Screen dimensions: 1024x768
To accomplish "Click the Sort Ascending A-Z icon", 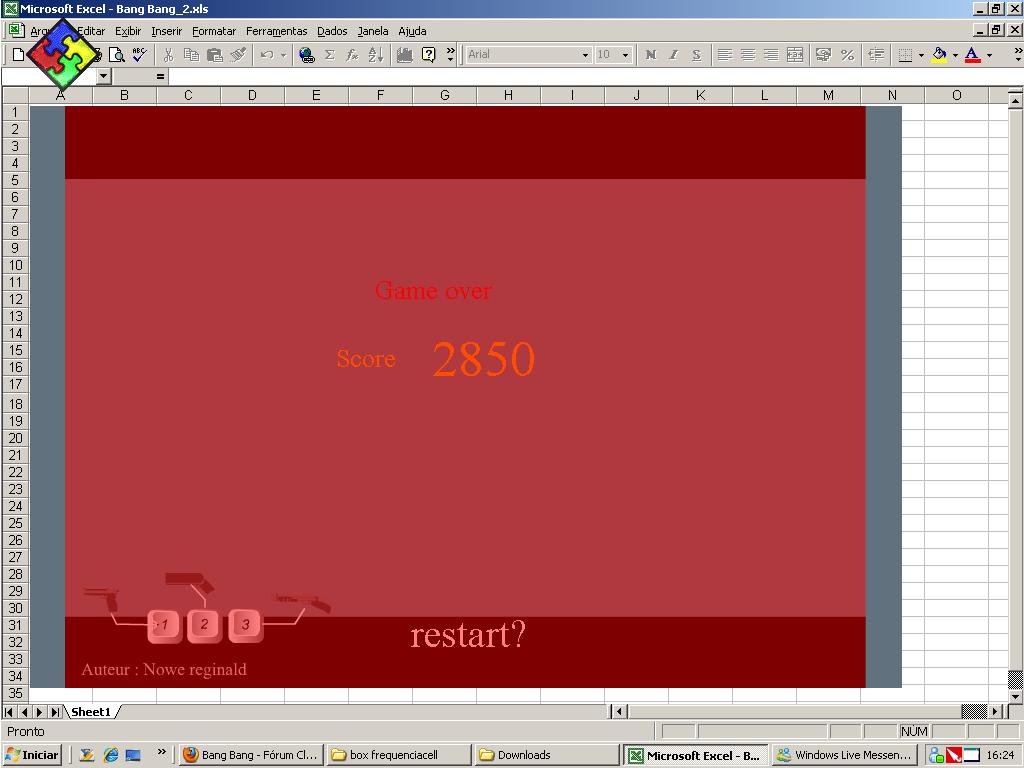I will [x=376, y=55].
